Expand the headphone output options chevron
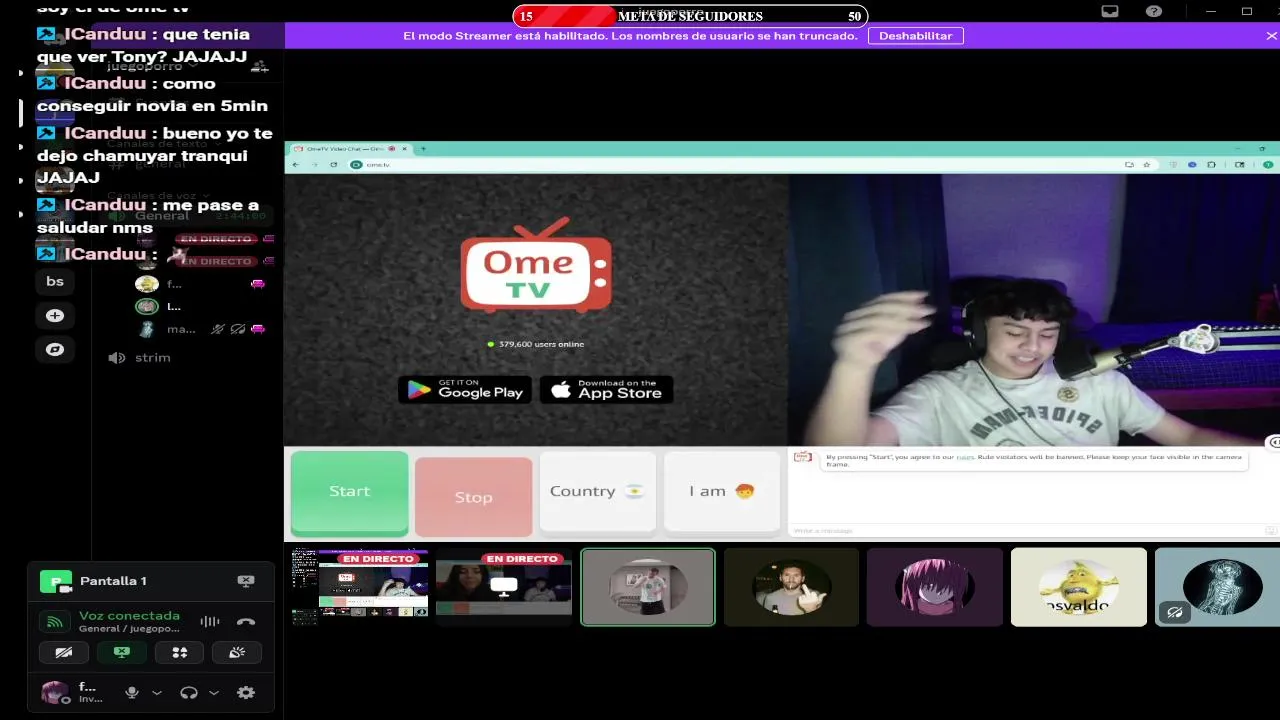The image size is (1280, 720). 213,692
